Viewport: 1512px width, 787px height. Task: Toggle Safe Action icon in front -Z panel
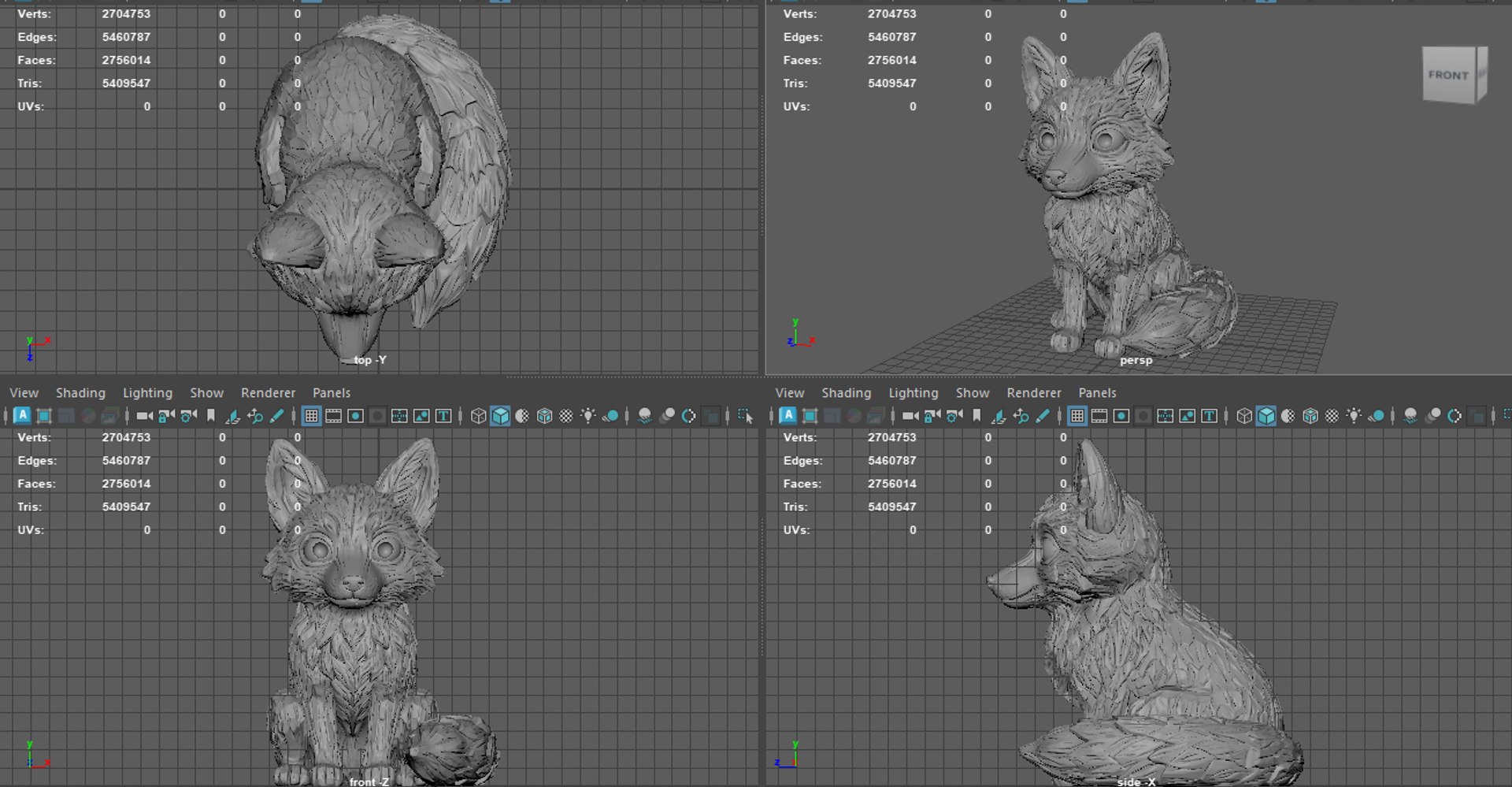pyautogui.click(x=421, y=416)
